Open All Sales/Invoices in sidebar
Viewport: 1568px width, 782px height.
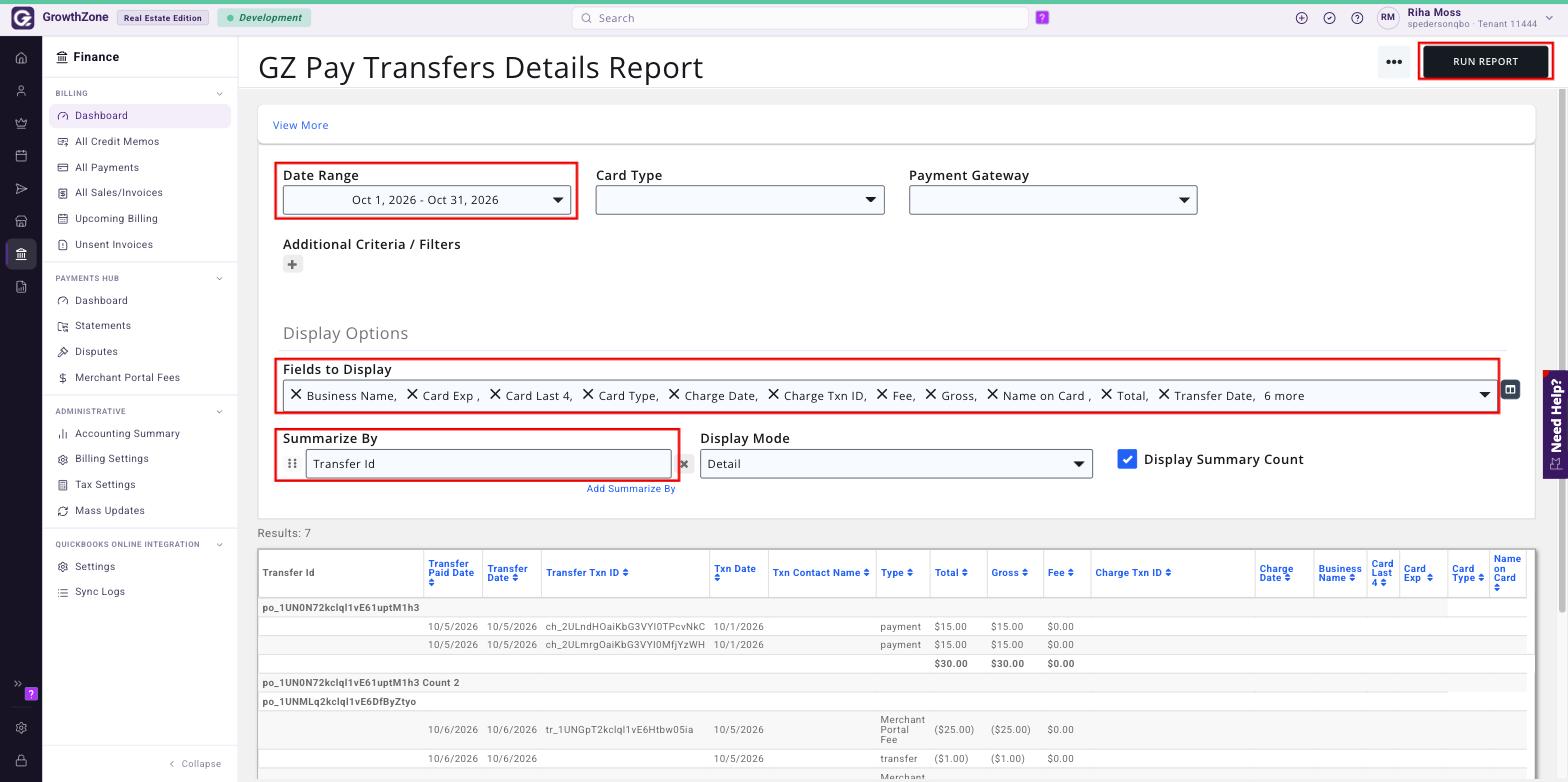click(118, 193)
